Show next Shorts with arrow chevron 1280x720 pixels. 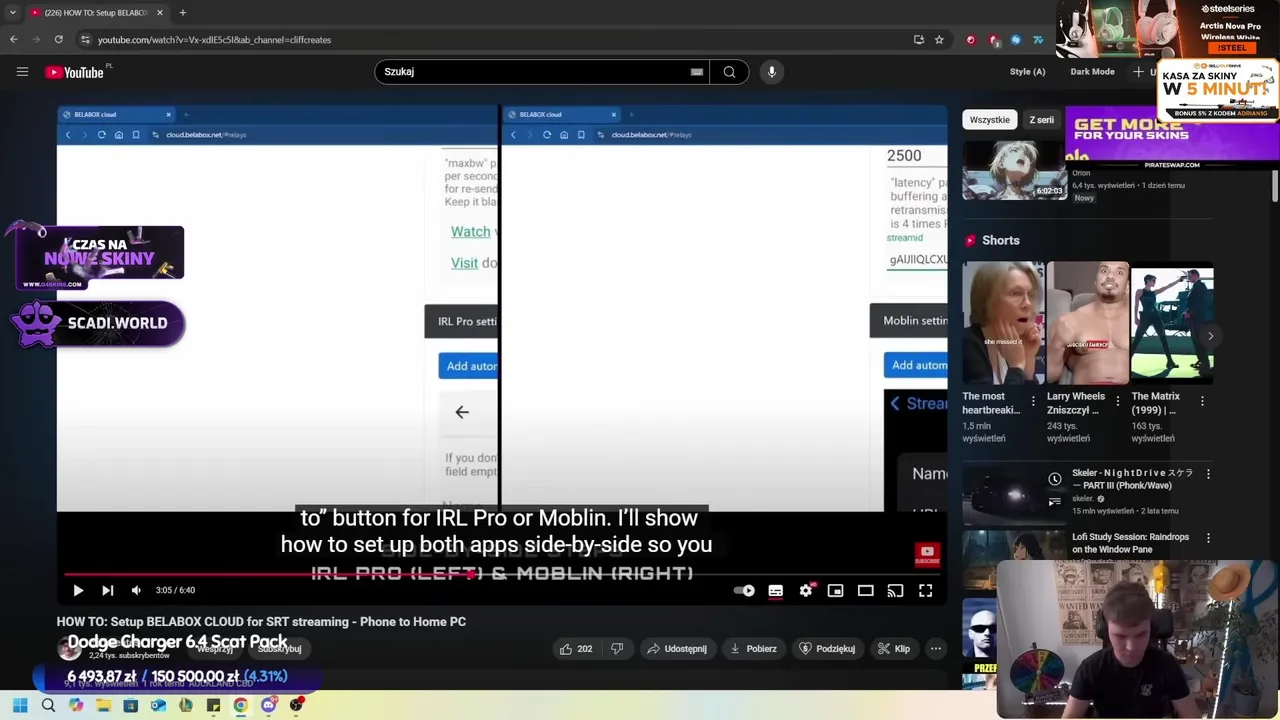(1210, 336)
